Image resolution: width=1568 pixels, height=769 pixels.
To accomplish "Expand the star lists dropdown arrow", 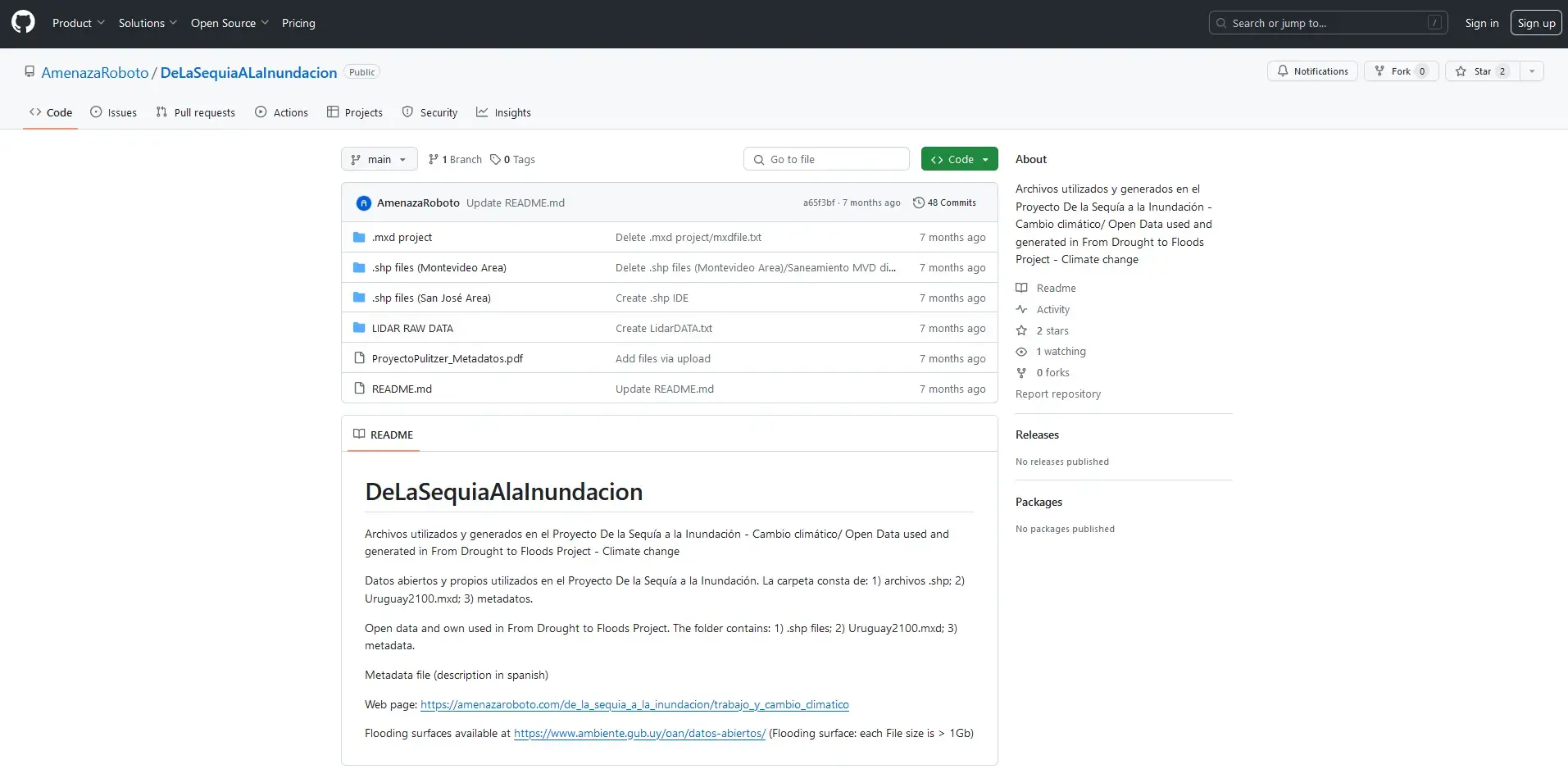I will (1532, 71).
